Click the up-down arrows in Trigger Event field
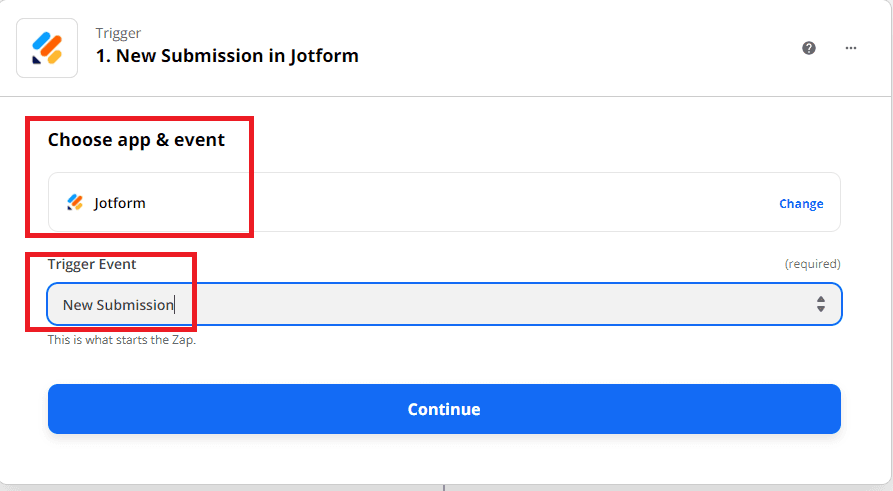Image resolution: width=893 pixels, height=491 pixels. tap(820, 304)
